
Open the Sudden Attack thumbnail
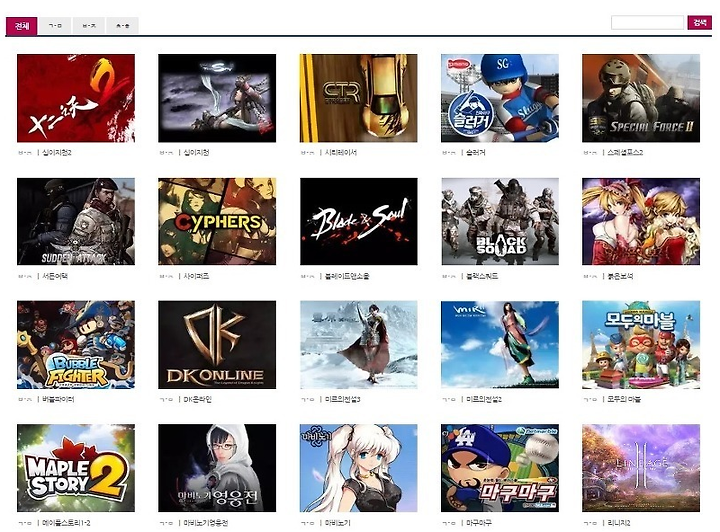click(76, 222)
